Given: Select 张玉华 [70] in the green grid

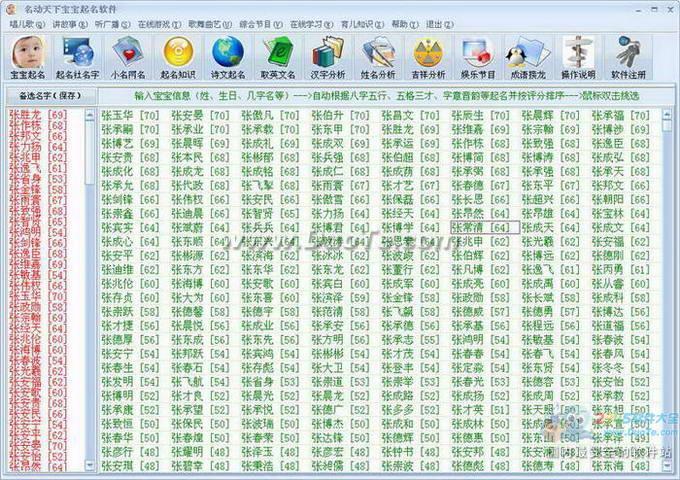Looking at the screenshot, I should tap(130, 115).
